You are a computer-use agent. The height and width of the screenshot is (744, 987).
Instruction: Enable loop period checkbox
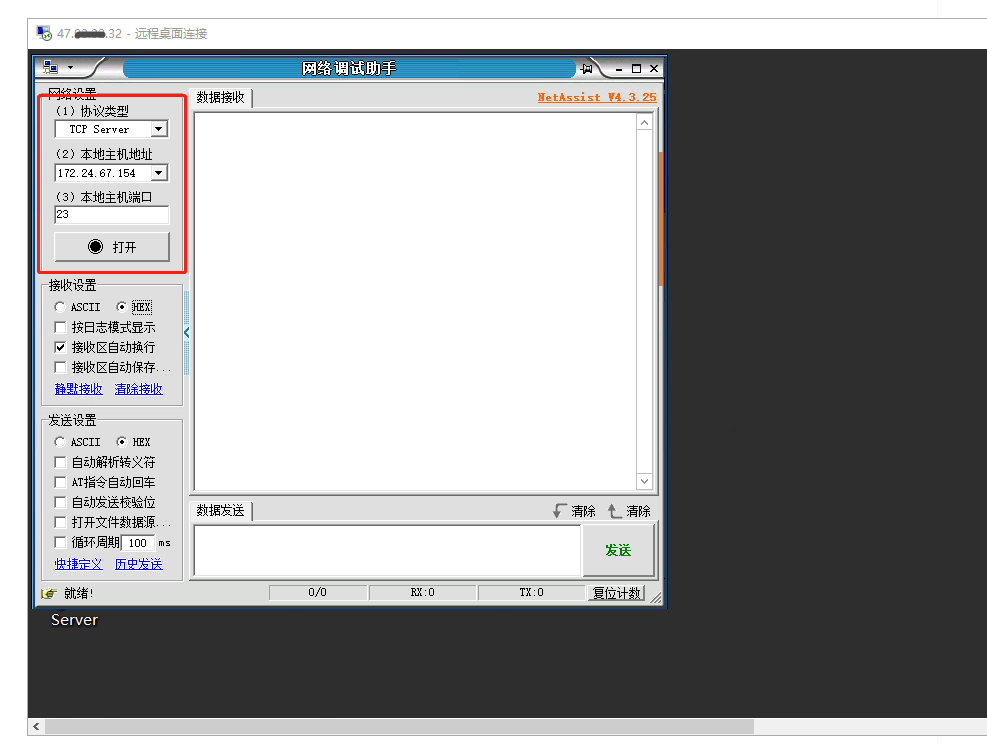coord(60,542)
